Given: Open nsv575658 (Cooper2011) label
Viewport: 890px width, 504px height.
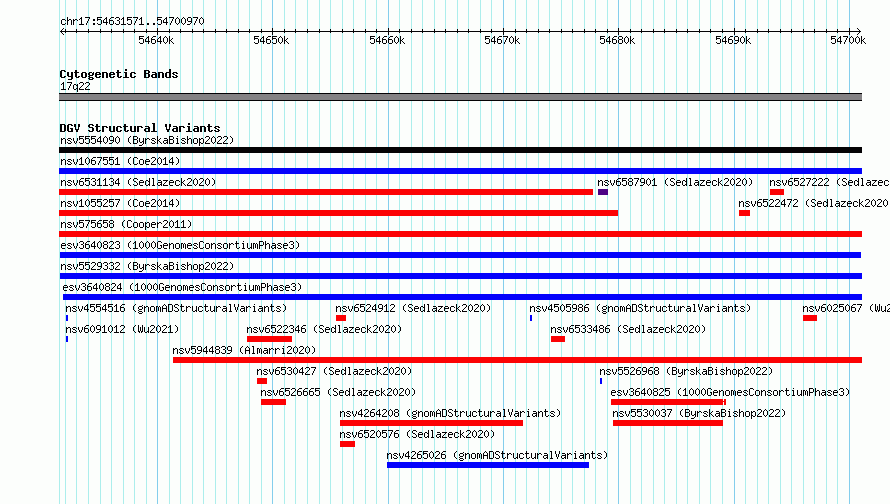Looking at the screenshot, I should (x=126, y=224).
